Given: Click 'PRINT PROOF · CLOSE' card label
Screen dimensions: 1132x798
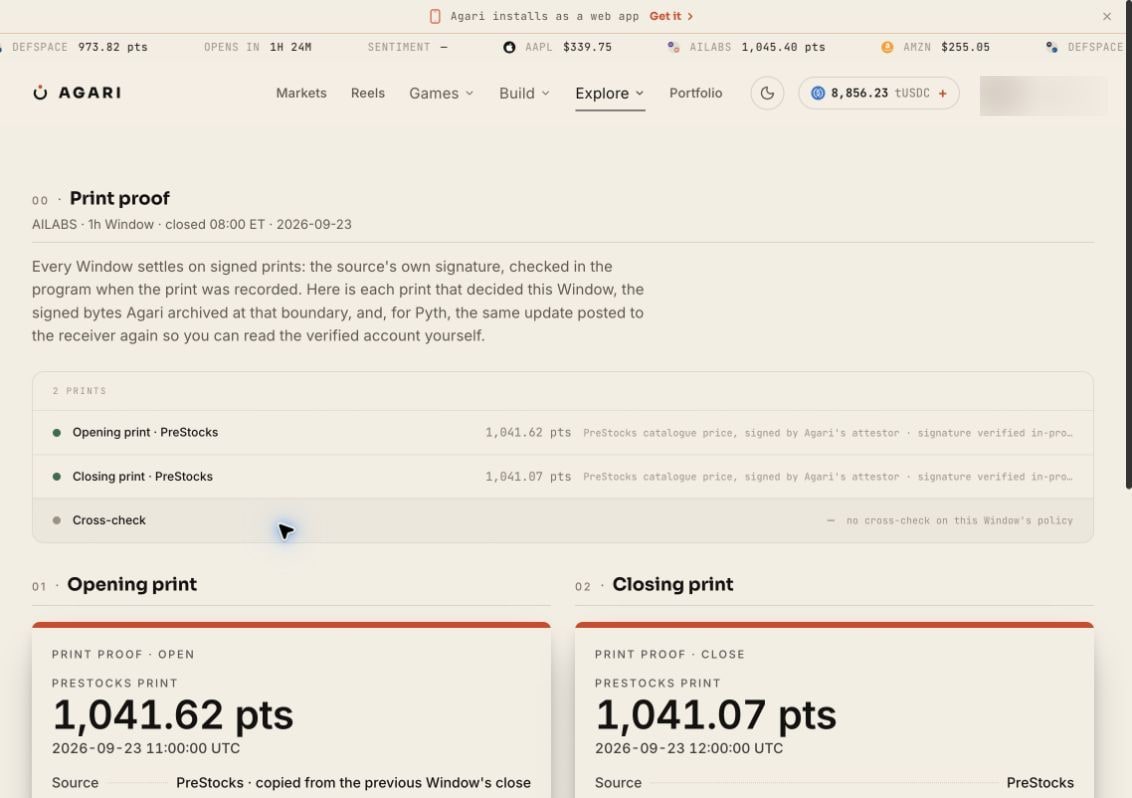Looking at the screenshot, I should coord(669,654).
